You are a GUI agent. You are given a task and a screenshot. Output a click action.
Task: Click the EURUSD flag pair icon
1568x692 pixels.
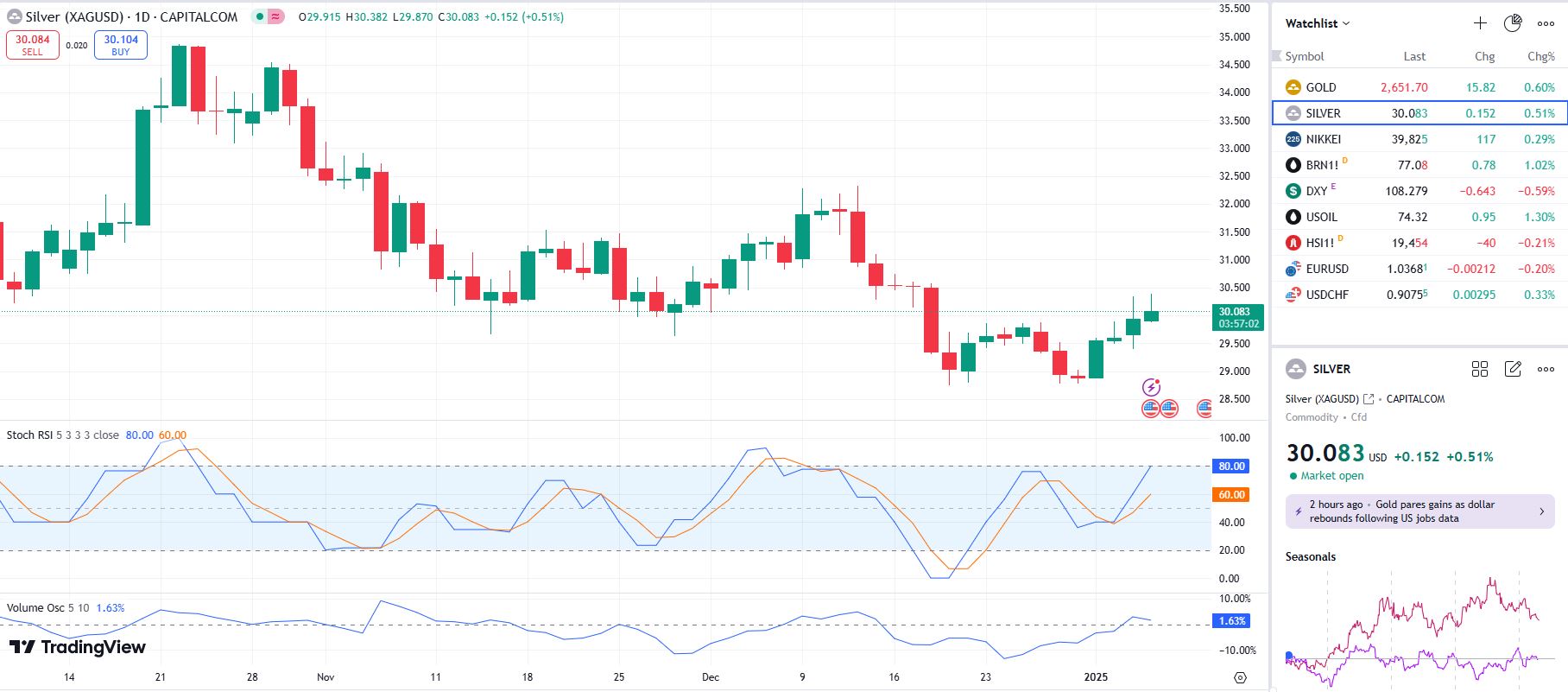pyautogui.click(x=1293, y=269)
